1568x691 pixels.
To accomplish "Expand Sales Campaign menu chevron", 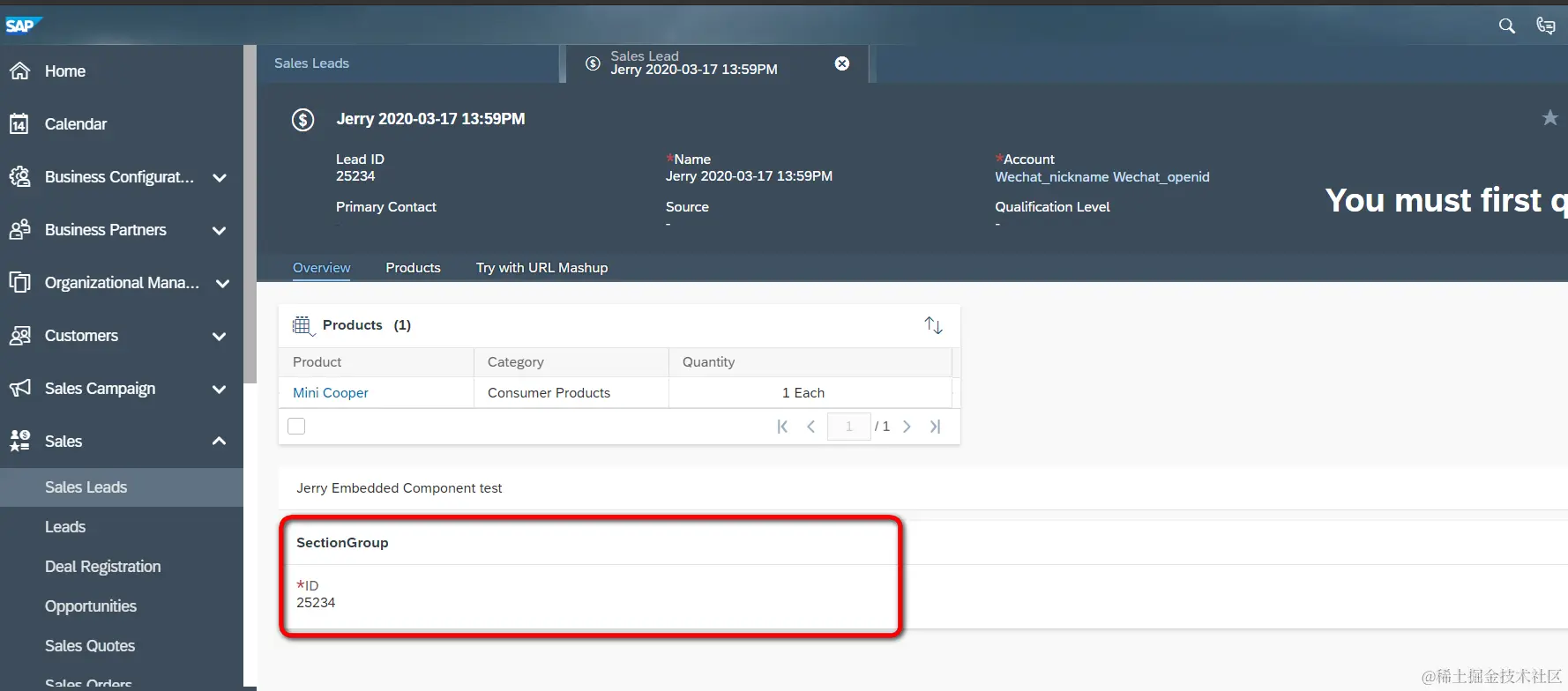I will (x=220, y=390).
